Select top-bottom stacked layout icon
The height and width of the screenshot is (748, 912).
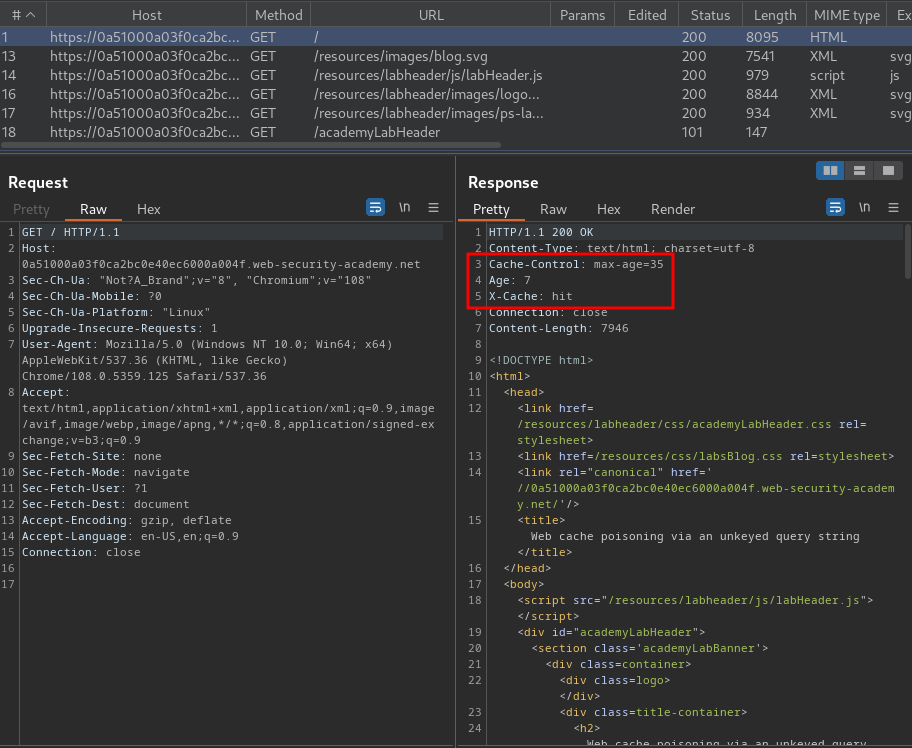pyautogui.click(x=859, y=170)
